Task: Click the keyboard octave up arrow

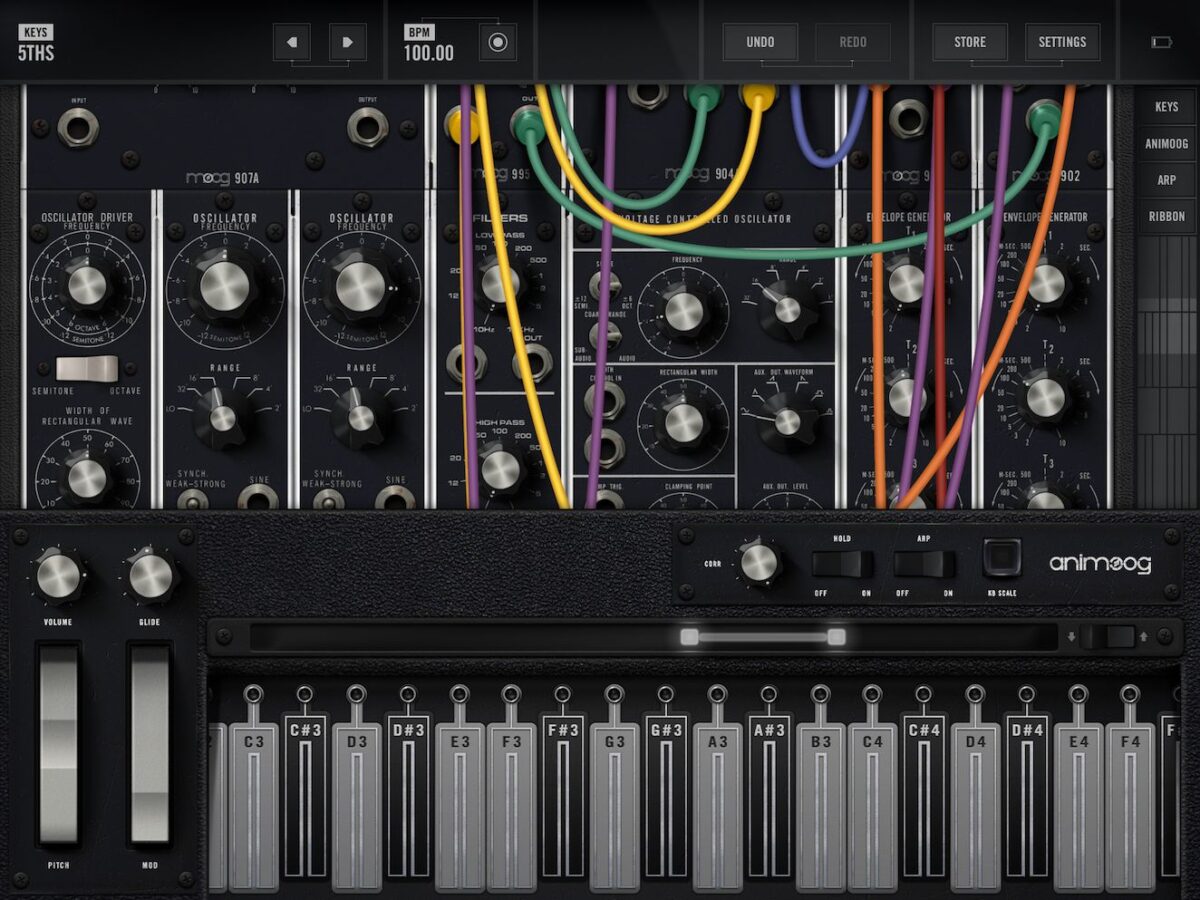Action: (1144, 636)
